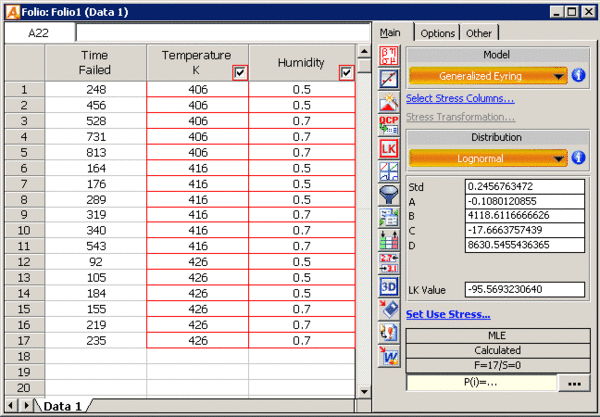The image size is (600, 417).
Task: Click the insert columns table icon
Action: click(389, 240)
